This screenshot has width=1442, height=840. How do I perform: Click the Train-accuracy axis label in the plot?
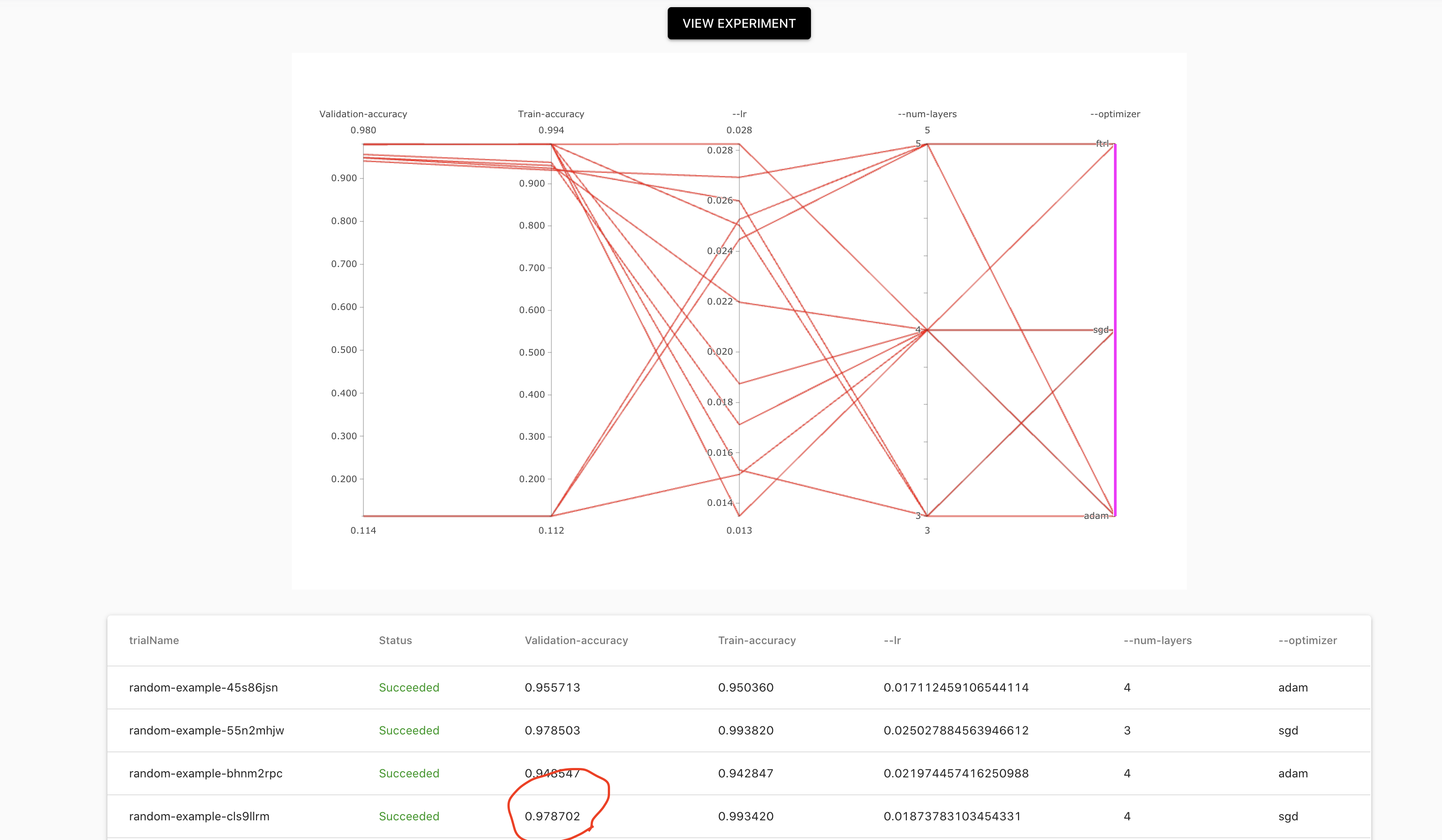pyautogui.click(x=550, y=114)
